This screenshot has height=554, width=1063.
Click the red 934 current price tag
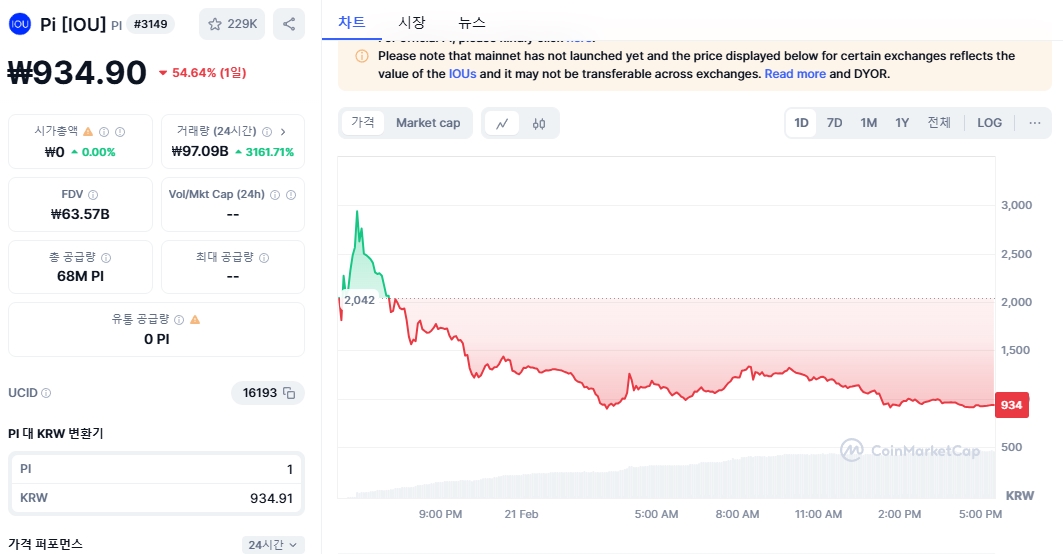[x=1011, y=405]
